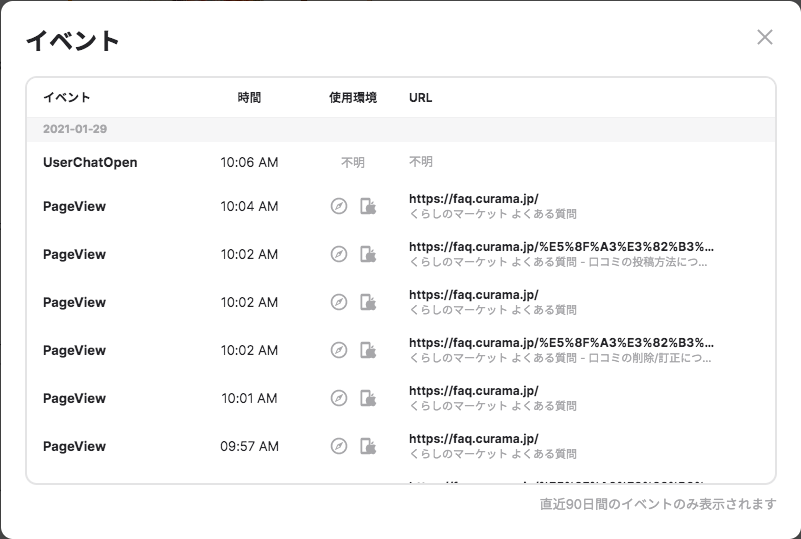Click Apple device icon in 10:04 AM row
The width and height of the screenshot is (801, 539).
pyautogui.click(x=368, y=206)
